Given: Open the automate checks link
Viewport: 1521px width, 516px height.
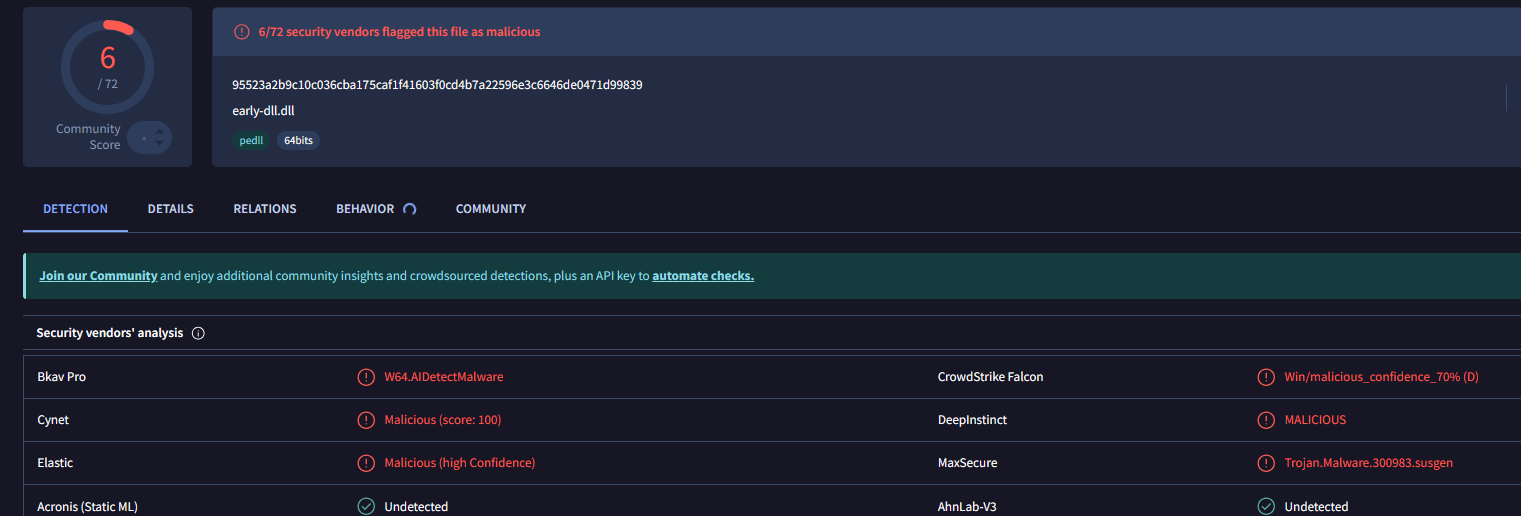Looking at the screenshot, I should coord(703,276).
